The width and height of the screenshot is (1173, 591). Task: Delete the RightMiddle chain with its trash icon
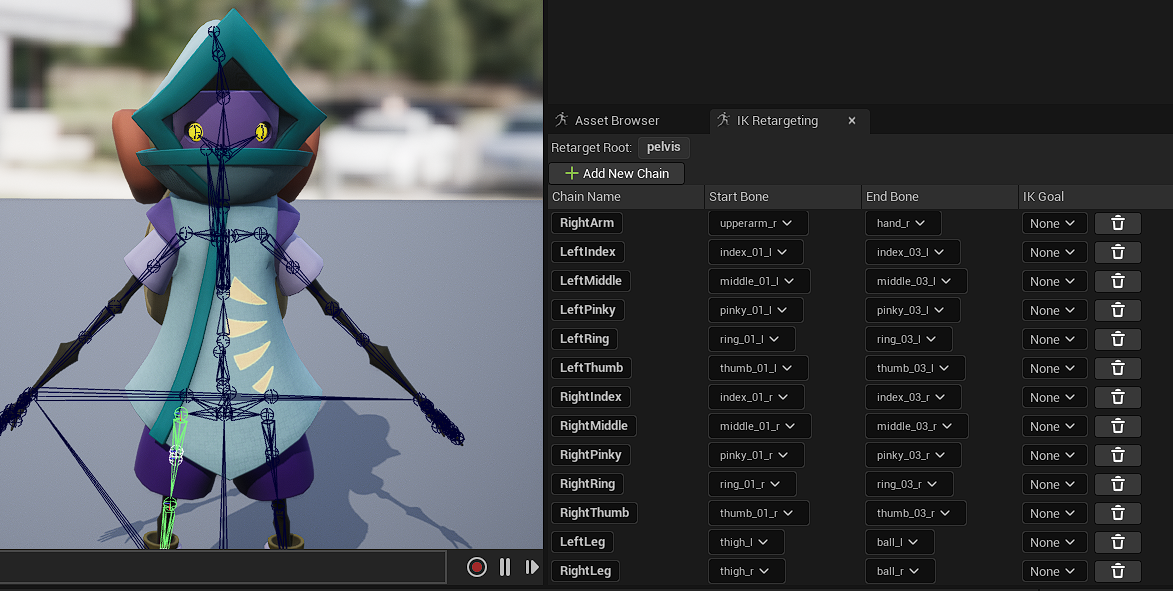[x=1118, y=426]
